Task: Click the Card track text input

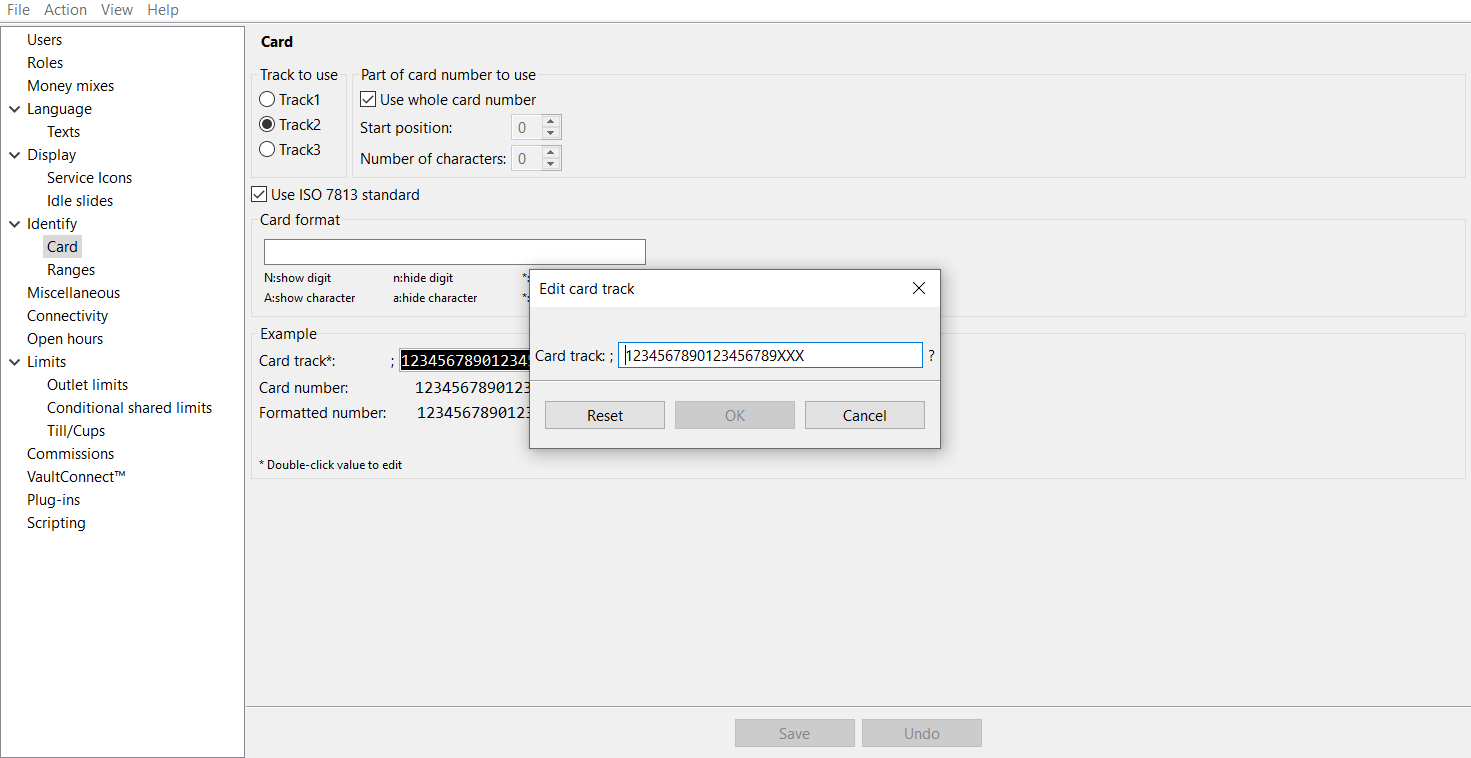Action: click(x=770, y=354)
